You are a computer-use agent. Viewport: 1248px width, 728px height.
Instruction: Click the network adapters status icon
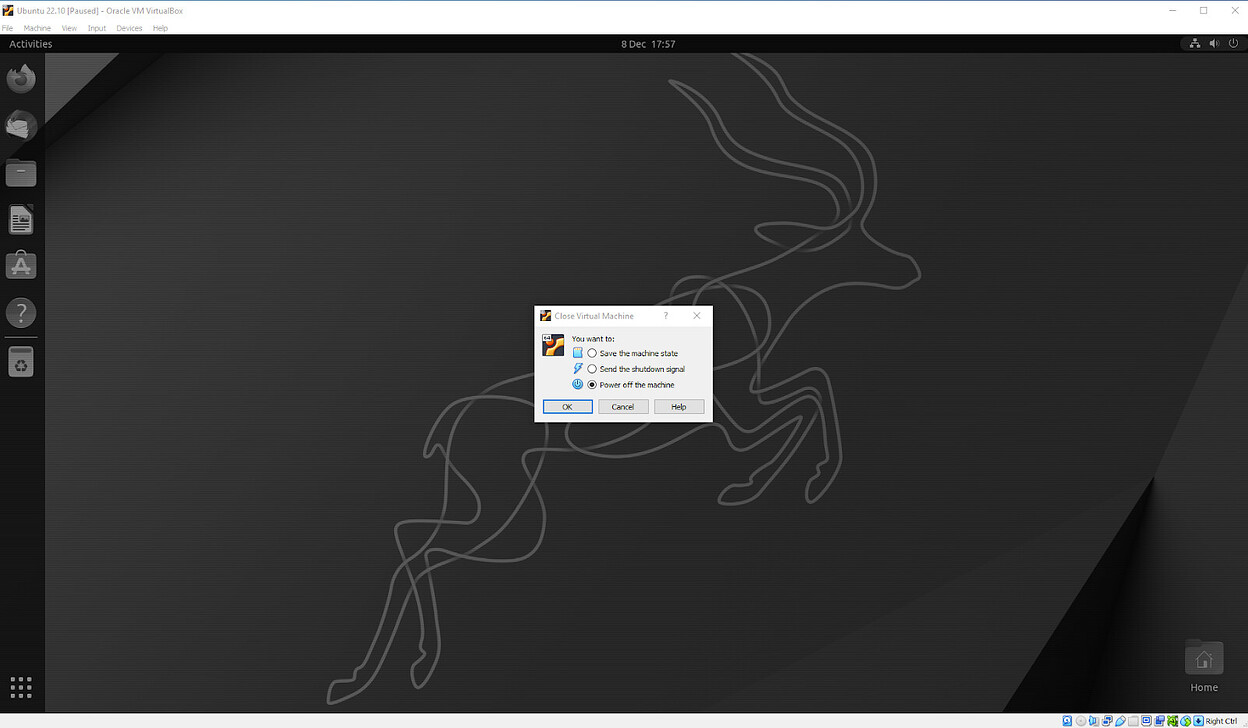pos(1106,720)
